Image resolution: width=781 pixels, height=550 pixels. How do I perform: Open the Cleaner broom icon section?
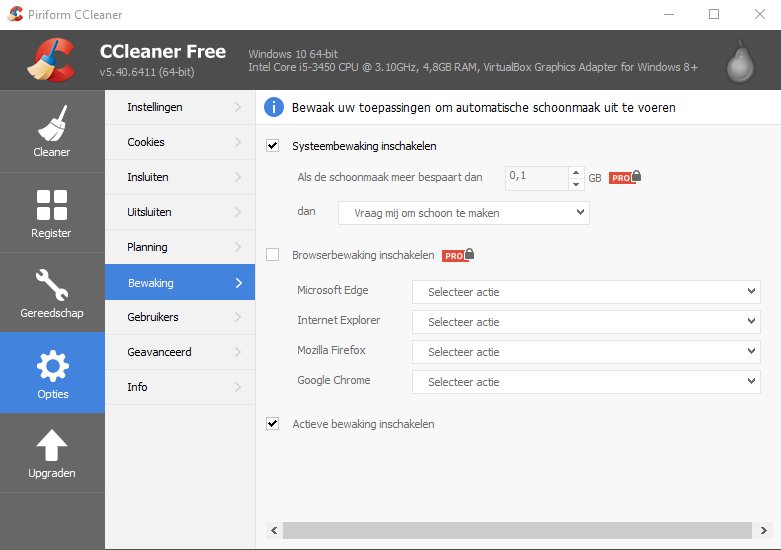coord(52,132)
